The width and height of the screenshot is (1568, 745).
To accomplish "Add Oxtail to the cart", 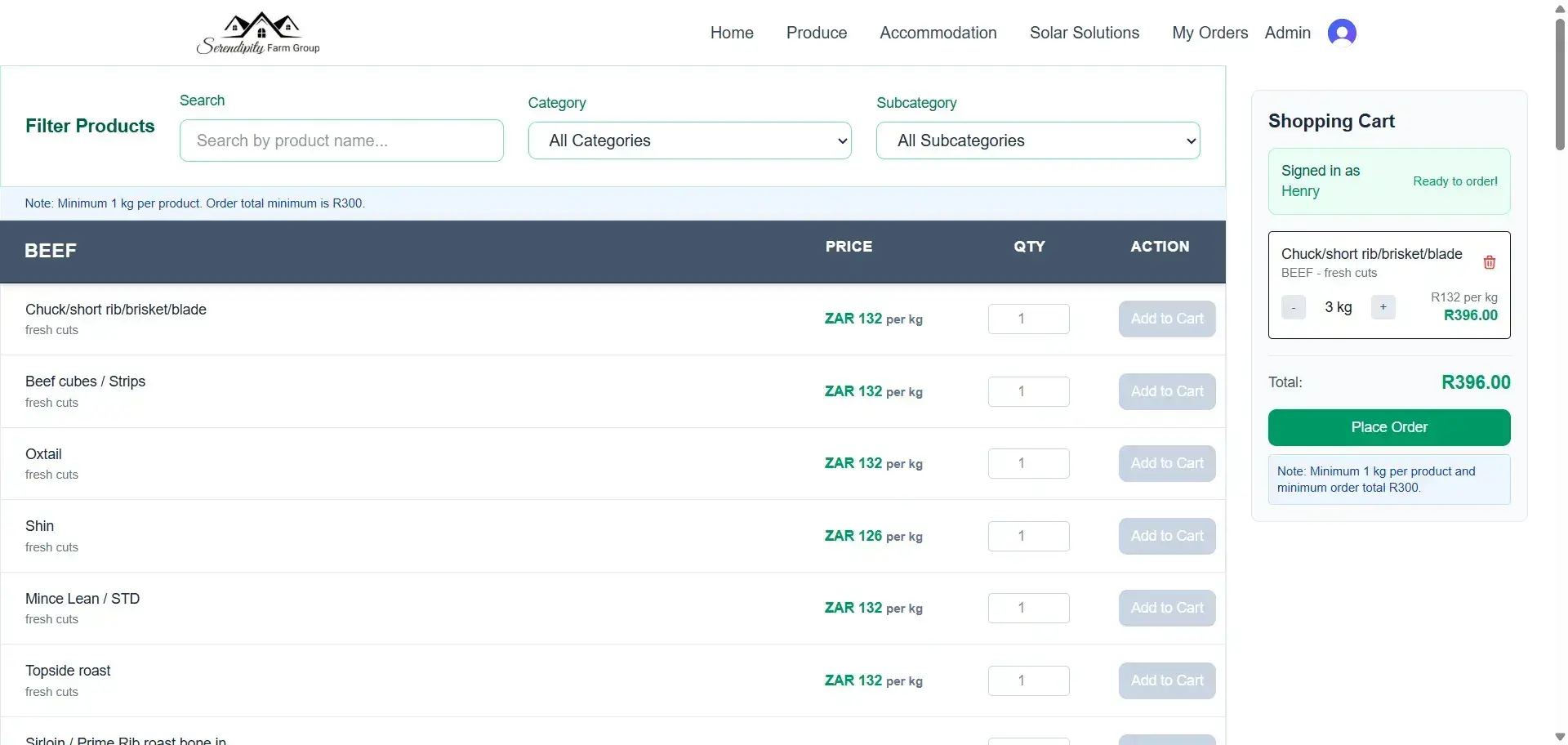I will point(1166,463).
